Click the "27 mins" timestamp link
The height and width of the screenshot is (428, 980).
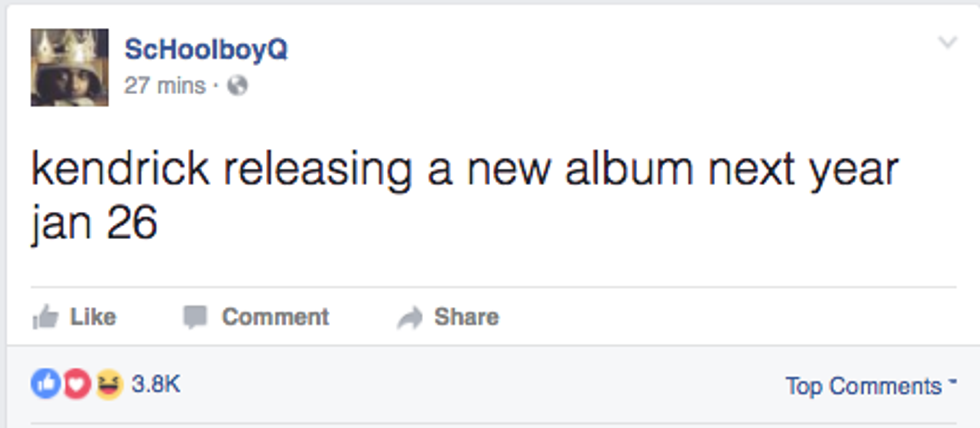pos(164,86)
